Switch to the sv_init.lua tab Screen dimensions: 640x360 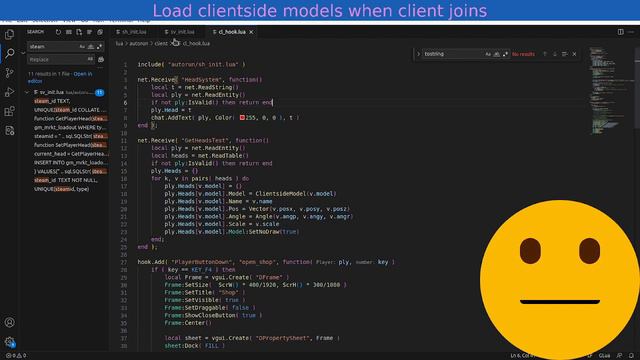click(181, 32)
